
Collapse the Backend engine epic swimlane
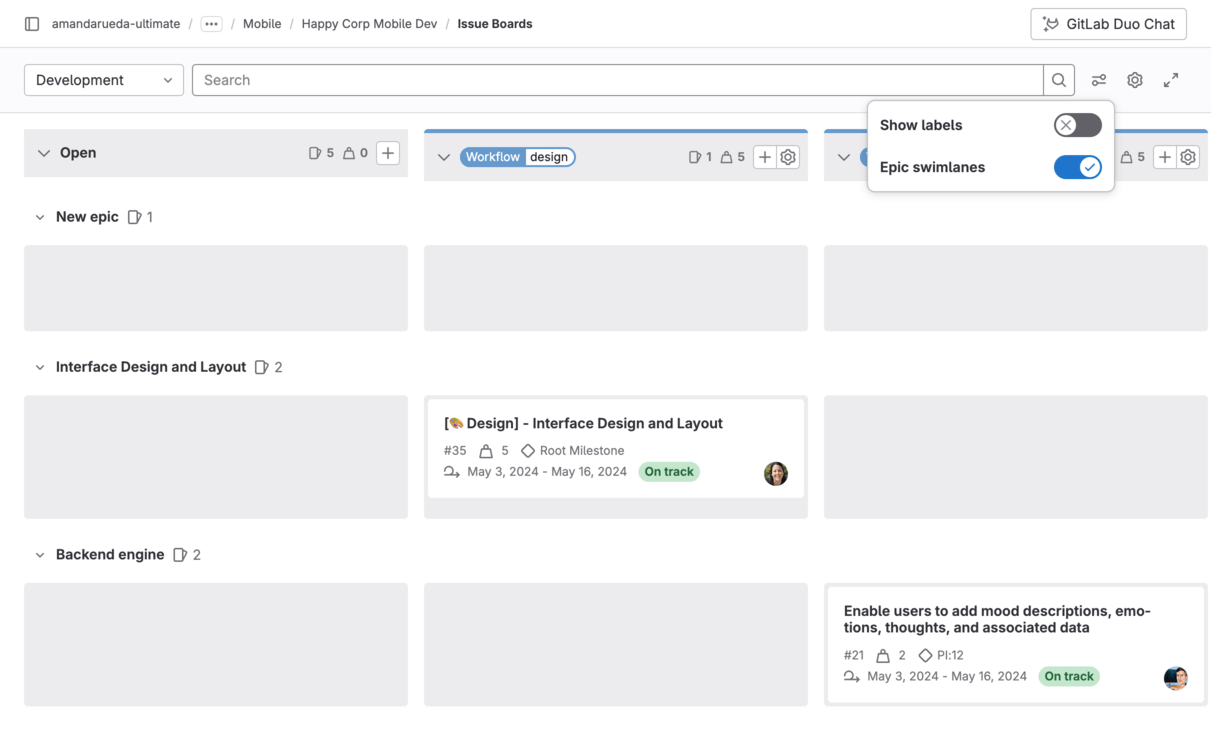pyautogui.click(x=40, y=555)
